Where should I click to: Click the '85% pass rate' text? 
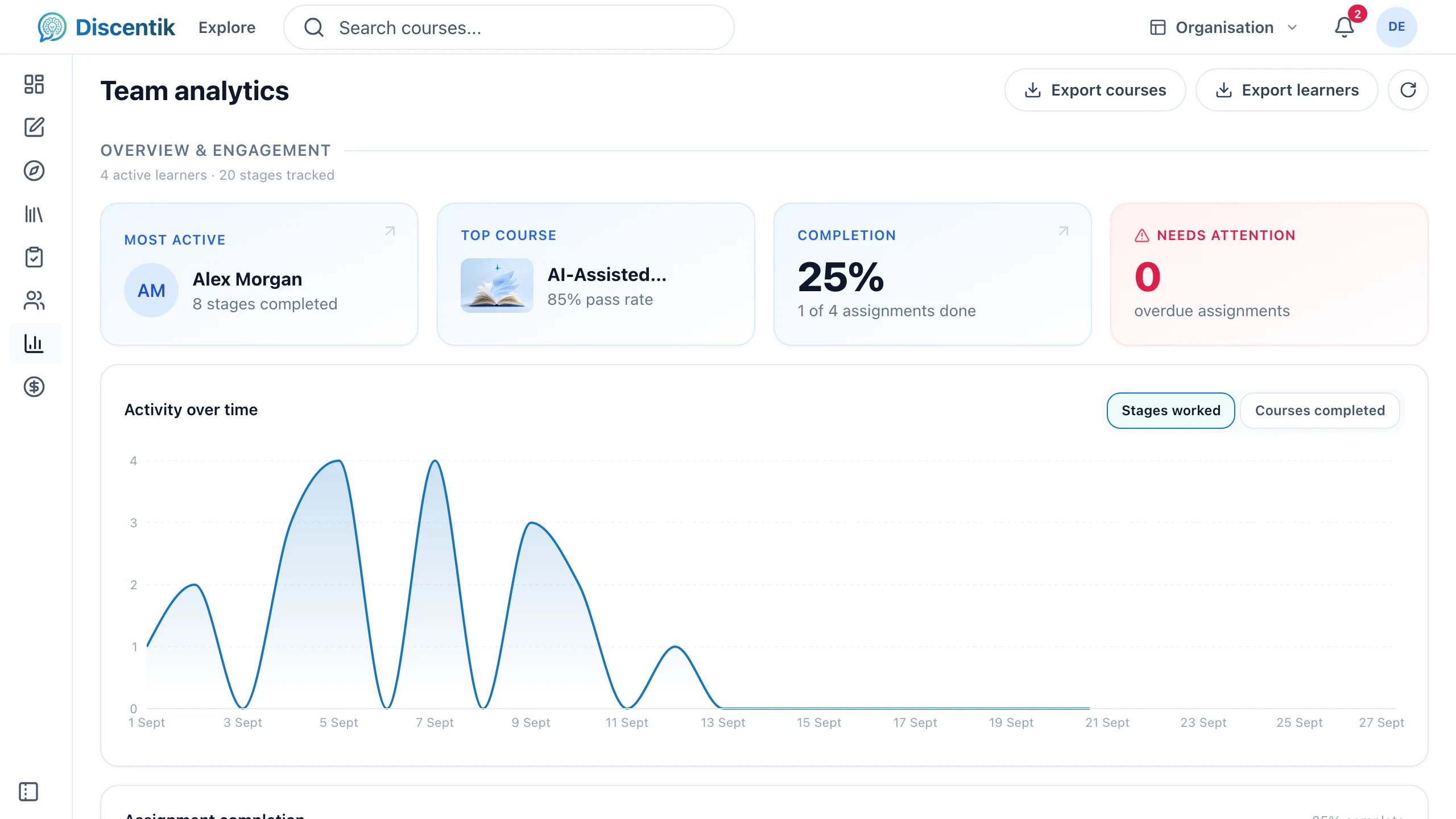click(600, 300)
